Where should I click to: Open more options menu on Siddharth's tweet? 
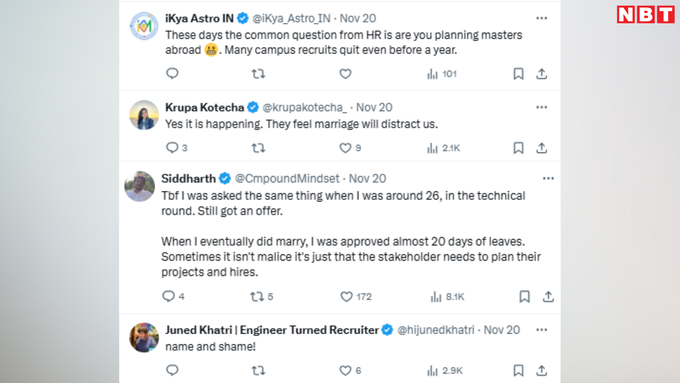tap(548, 178)
